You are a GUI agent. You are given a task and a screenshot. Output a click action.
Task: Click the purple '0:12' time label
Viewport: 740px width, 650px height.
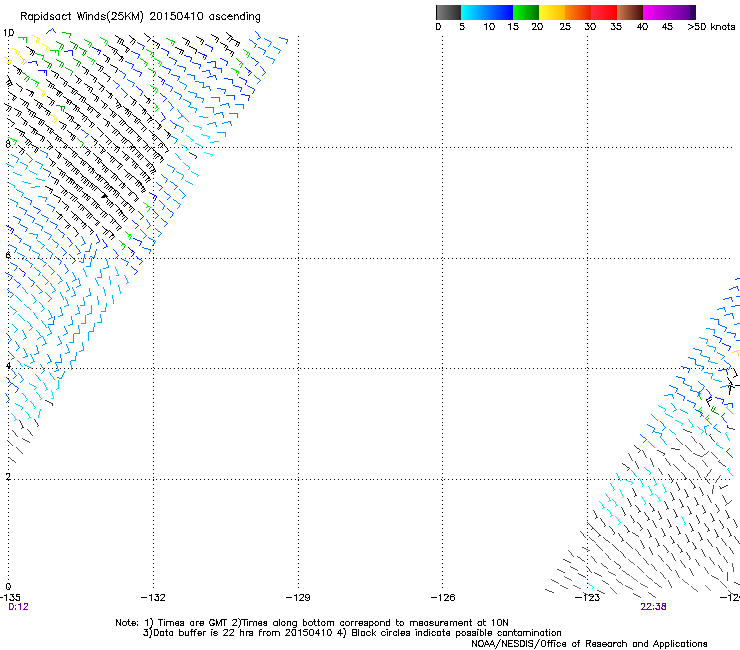[x=18, y=607]
